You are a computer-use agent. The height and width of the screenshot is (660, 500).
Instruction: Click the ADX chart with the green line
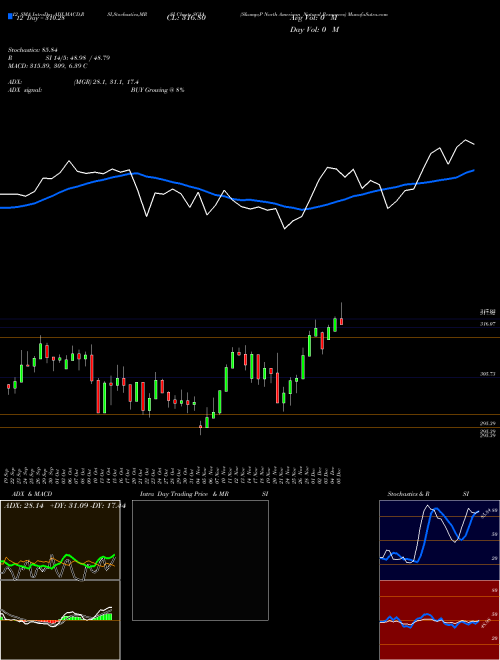[x=60, y=540]
